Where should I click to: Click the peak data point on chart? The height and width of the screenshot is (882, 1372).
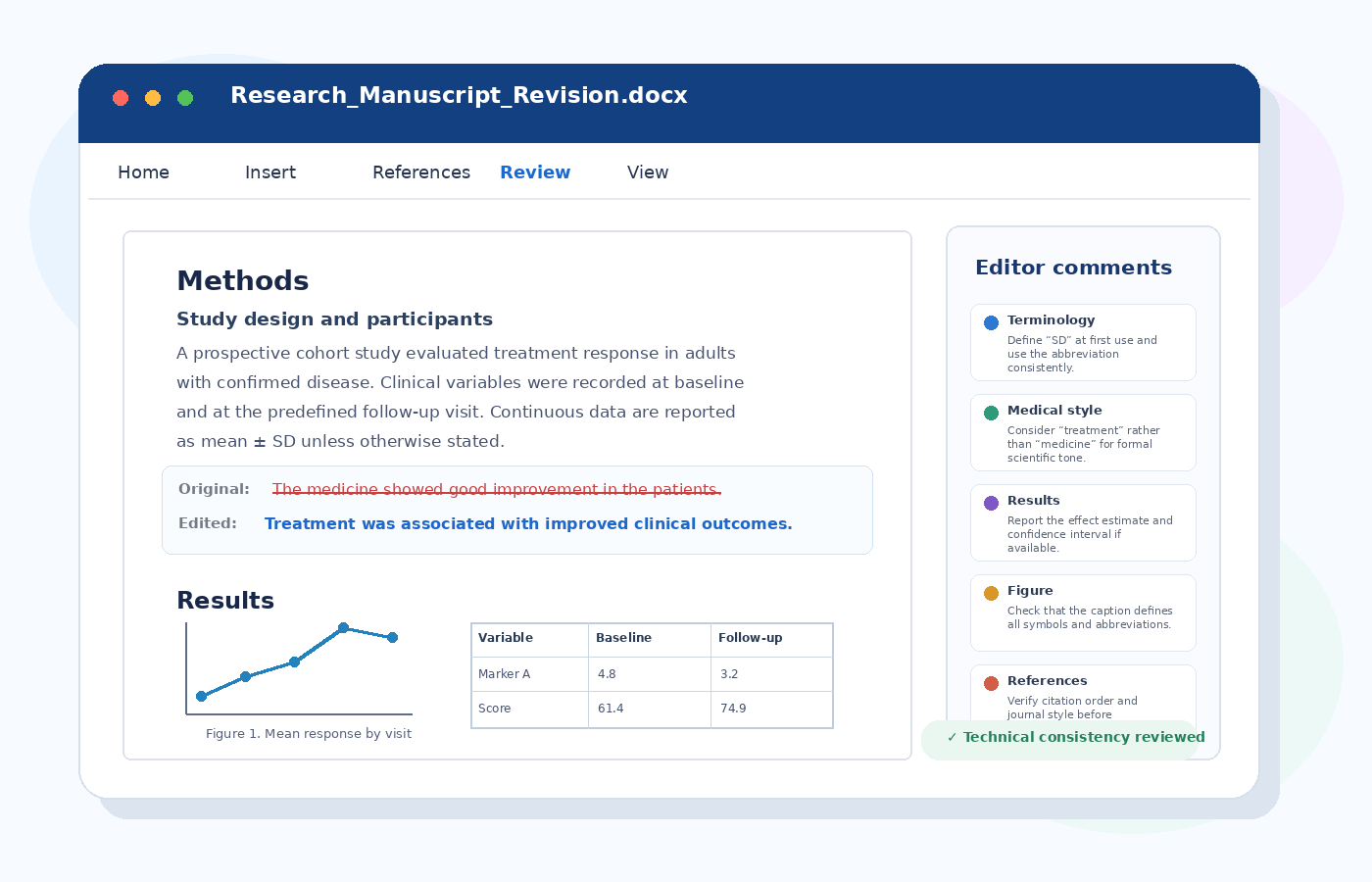(343, 627)
